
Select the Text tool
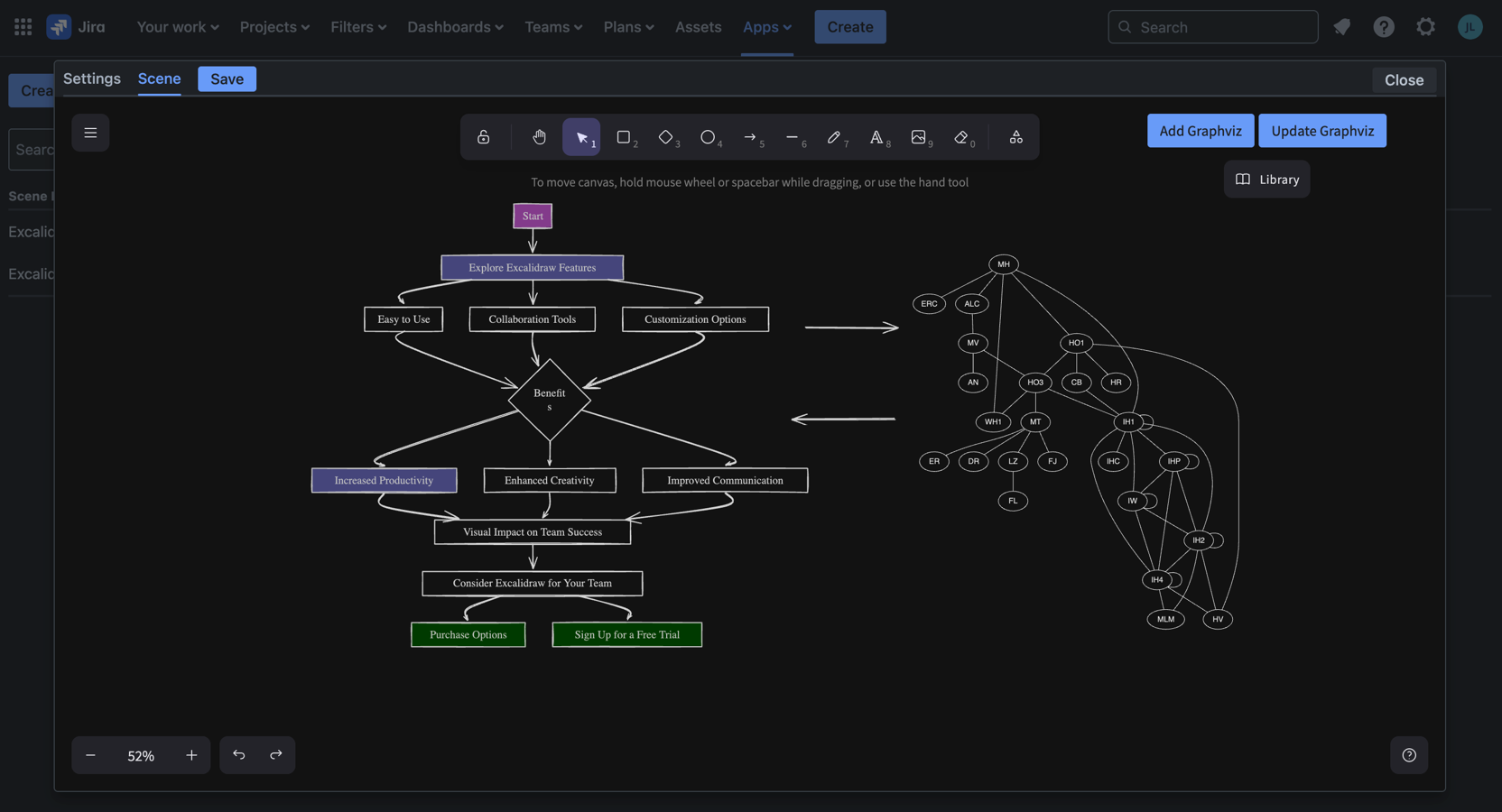coord(876,137)
